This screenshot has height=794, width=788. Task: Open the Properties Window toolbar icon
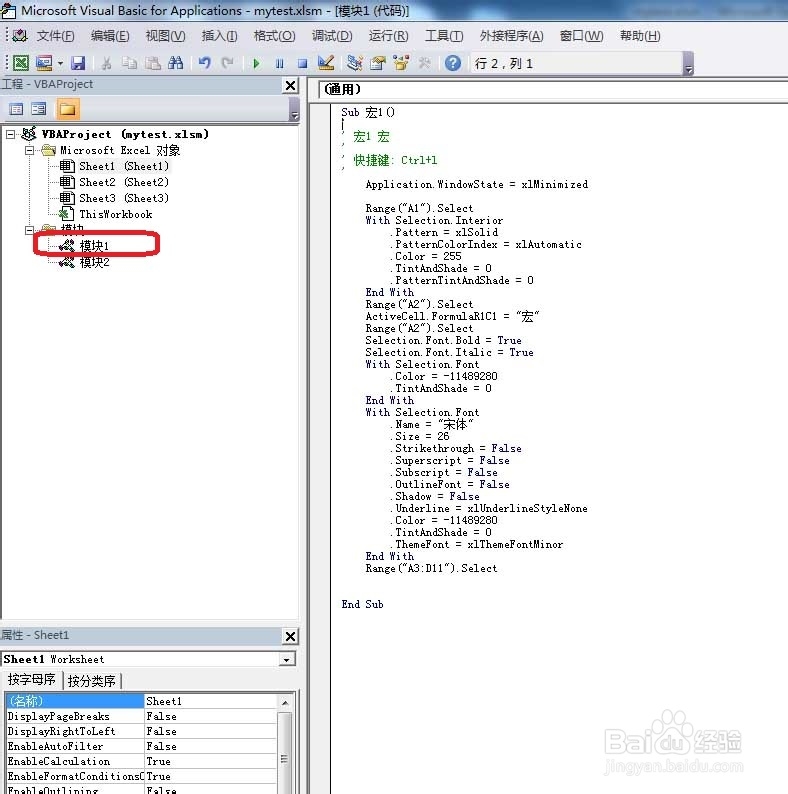(378, 63)
